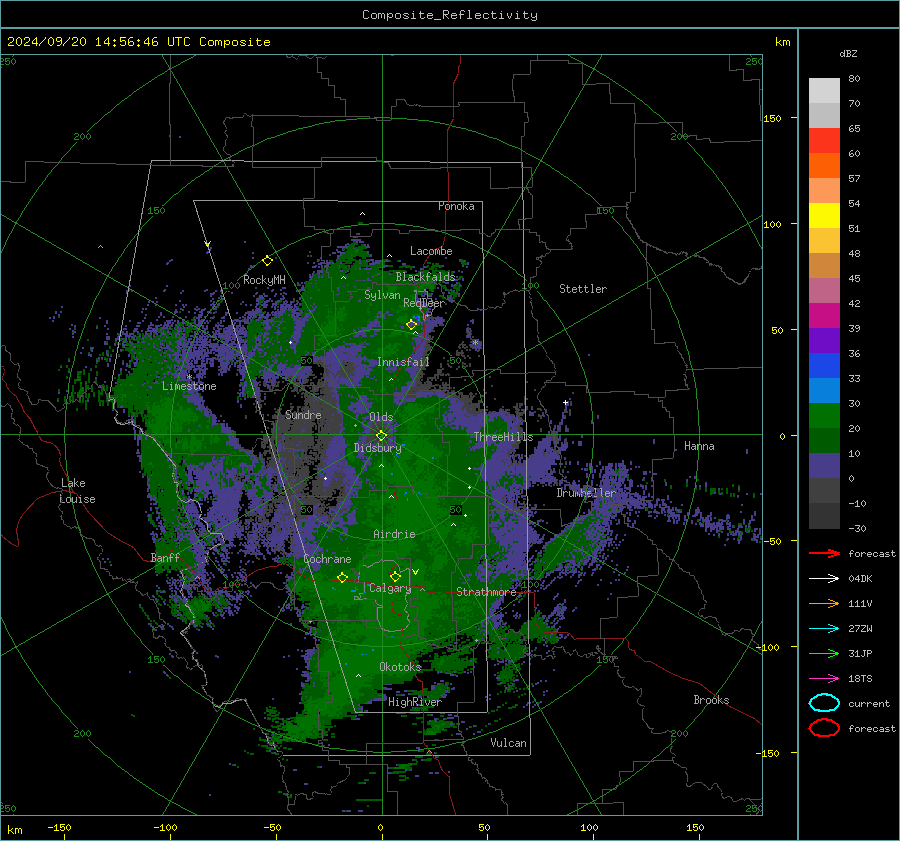Click the Cochrane city label
Viewport: 900px width, 841px height.
click(327, 559)
